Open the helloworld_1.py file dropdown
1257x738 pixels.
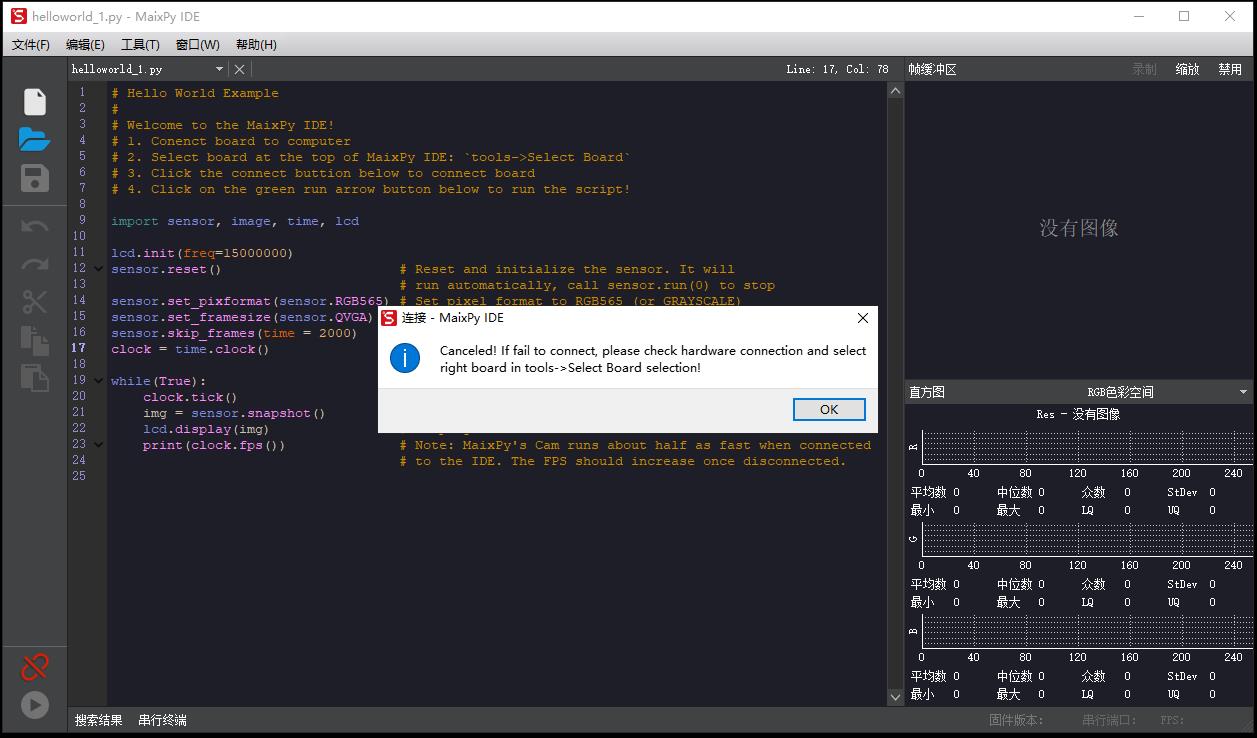click(x=220, y=69)
